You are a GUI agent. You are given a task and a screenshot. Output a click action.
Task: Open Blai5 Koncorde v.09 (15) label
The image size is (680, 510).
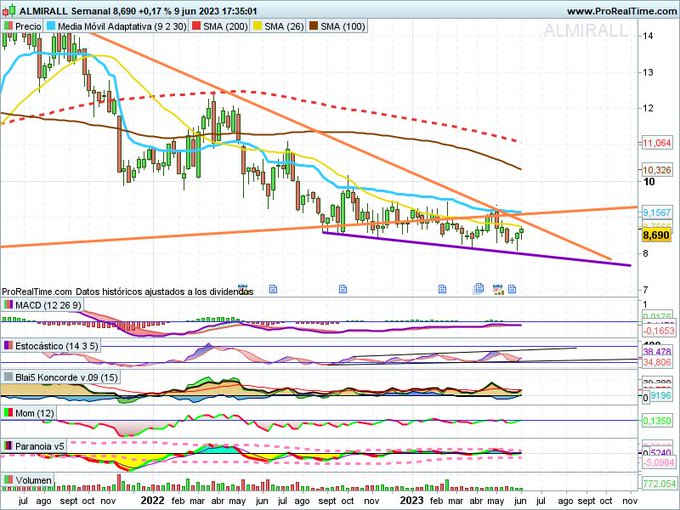pos(66,377)
